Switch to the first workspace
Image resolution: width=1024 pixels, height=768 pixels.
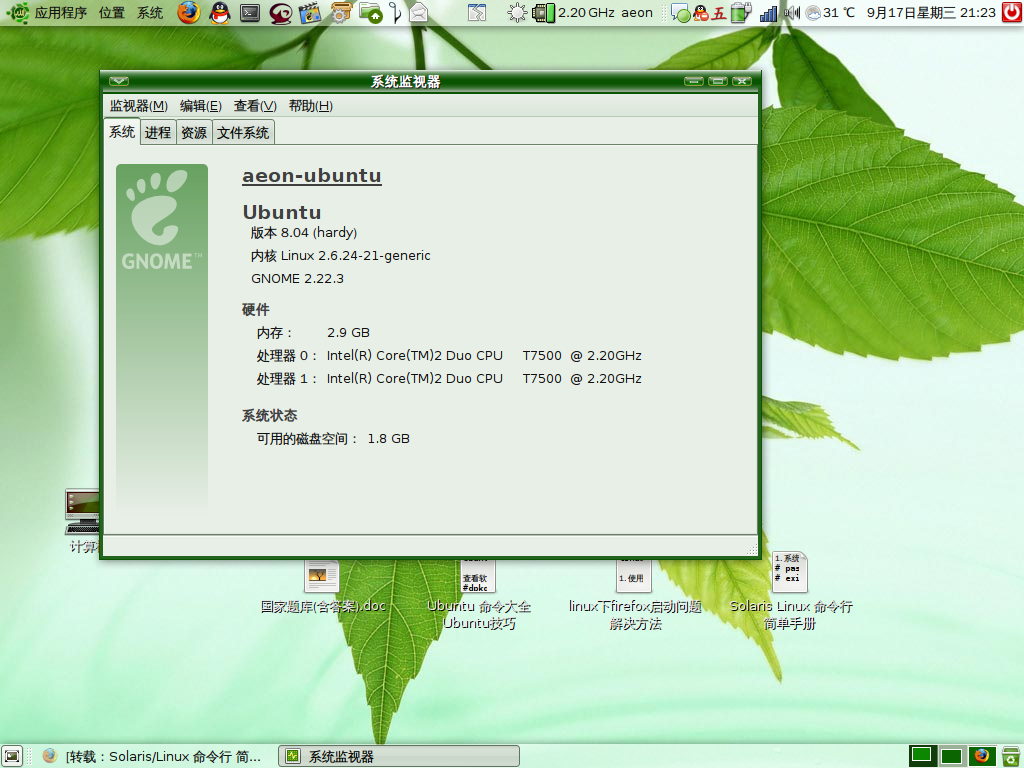pyautogui.click(x=921, y=756)
